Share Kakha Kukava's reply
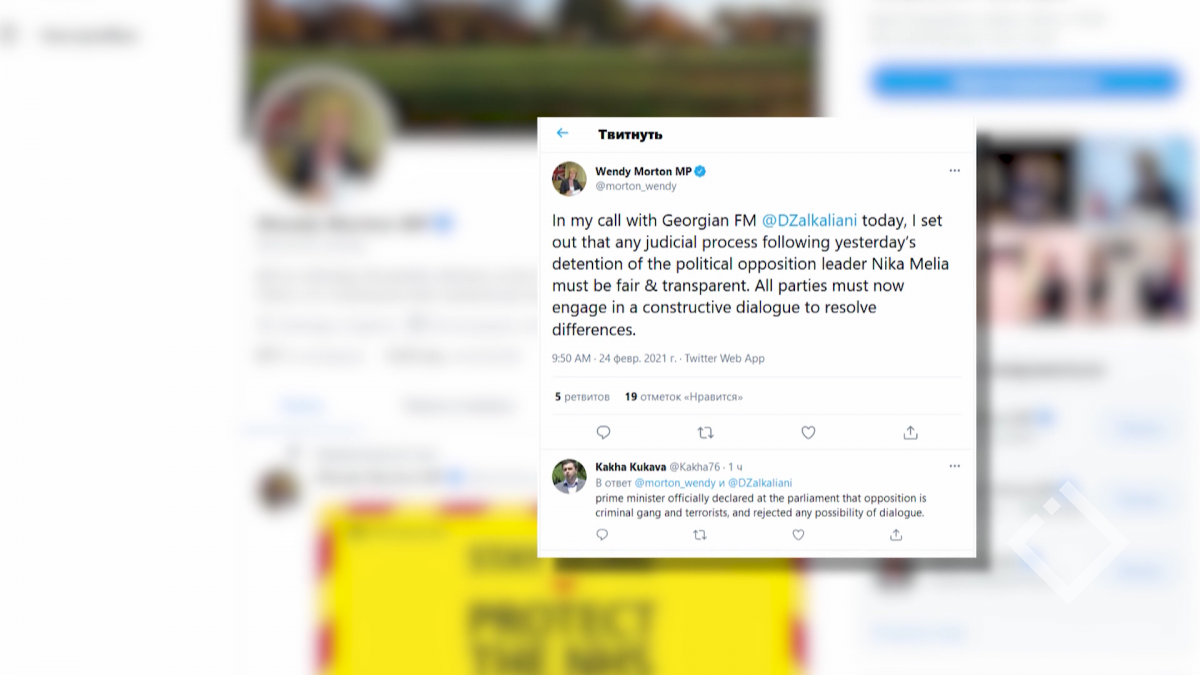The image size is (1200, 675). pos(896,535)
